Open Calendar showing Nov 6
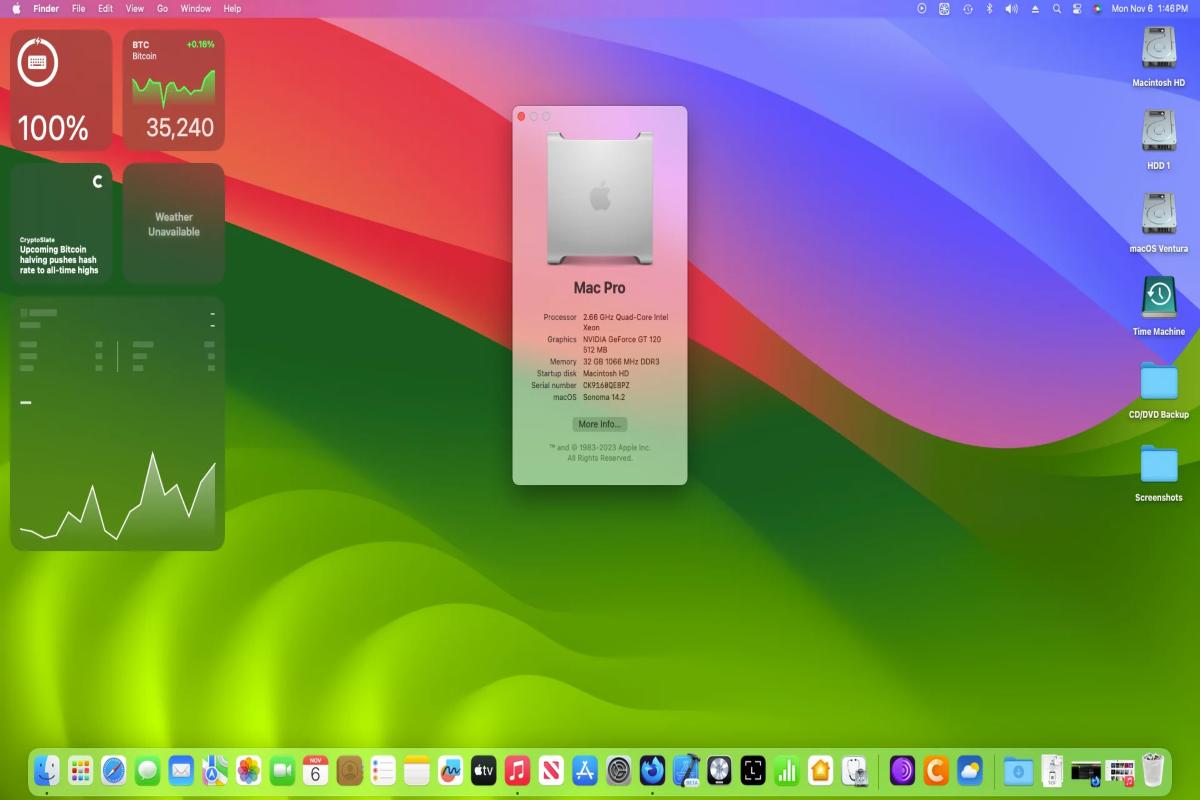The image size is (1200, 800). point(316,771)
